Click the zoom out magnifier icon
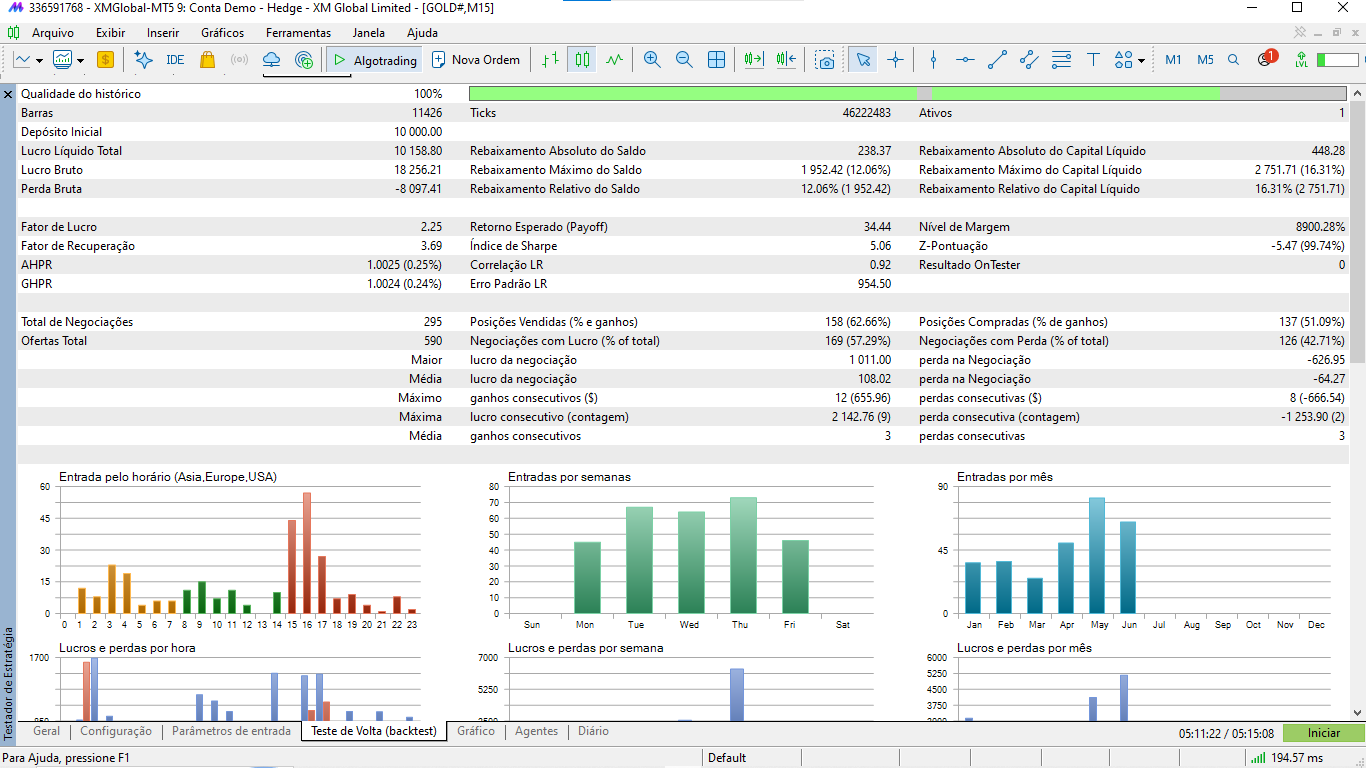The height and width of the screenshot is (768, 1366). click(684, 60)
